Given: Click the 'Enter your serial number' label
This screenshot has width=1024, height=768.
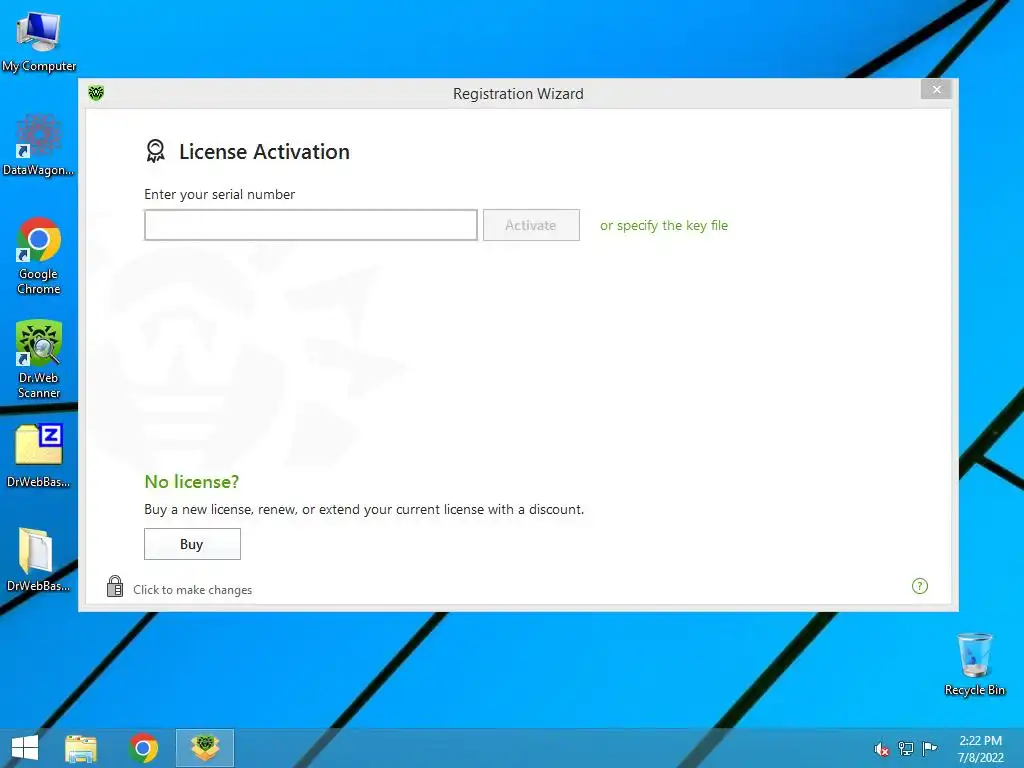Looking at the screenshot, I should click(219, 194).
